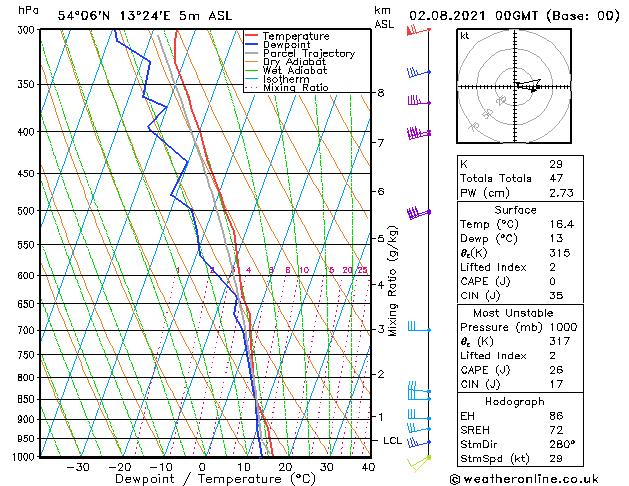This screenshot has width=629, height=486.
Task: Click the 'Hodograph' section header
Action: pyautogui.click(x=515, y=401)
